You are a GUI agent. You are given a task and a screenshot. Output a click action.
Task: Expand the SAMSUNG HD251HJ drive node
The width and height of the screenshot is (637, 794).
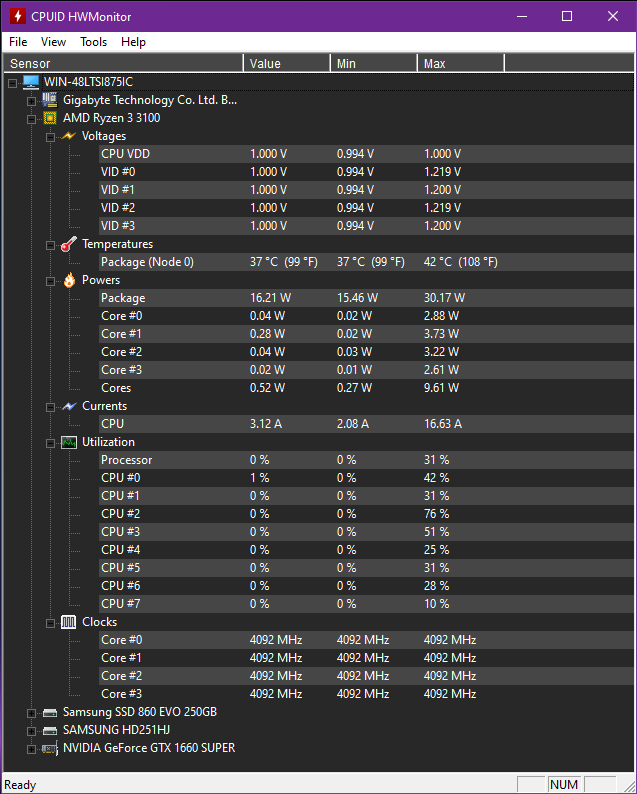click(x=31, y=731)
